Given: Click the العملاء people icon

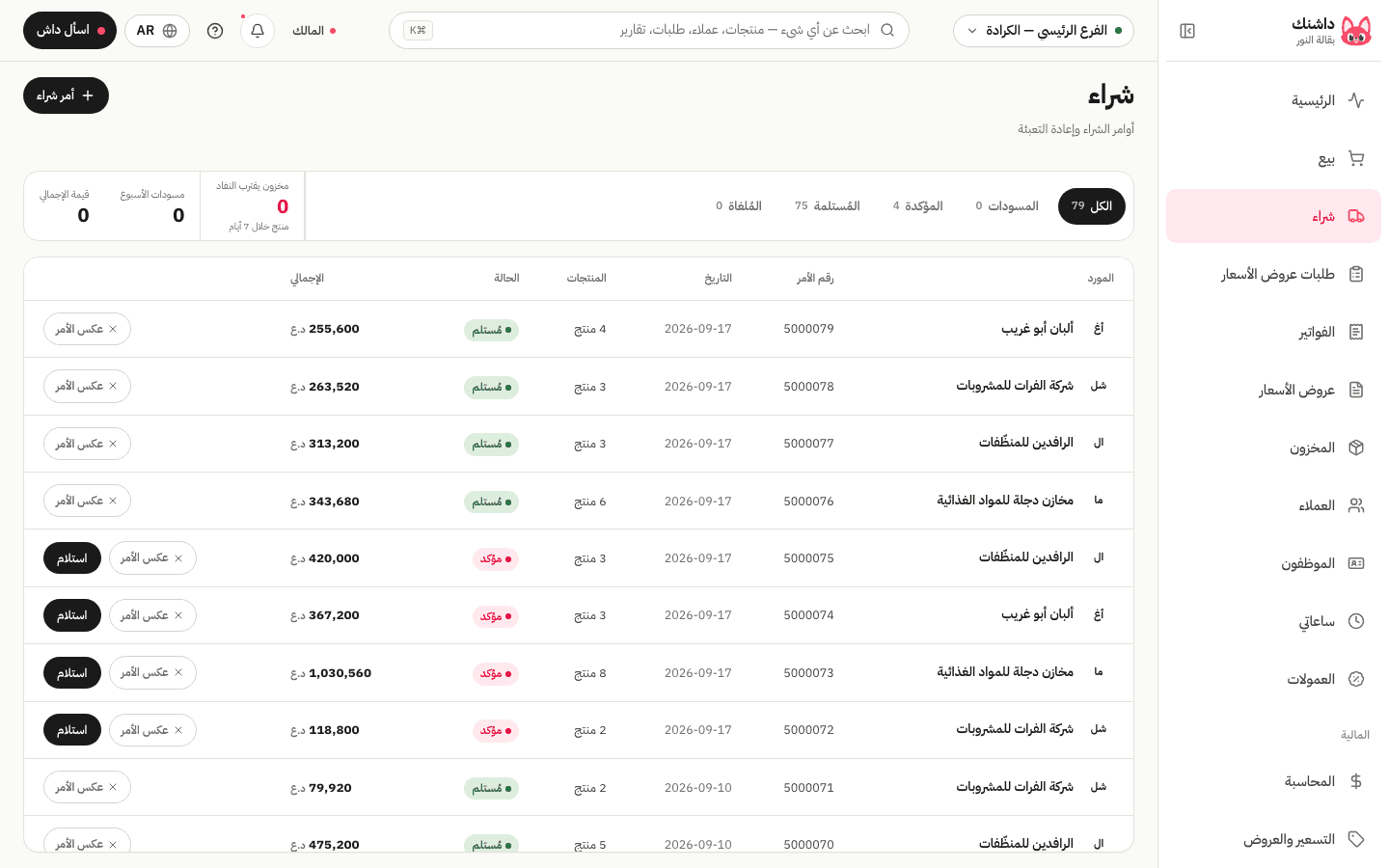Looking at the screenshot, I should click(x=1356, y=505).
